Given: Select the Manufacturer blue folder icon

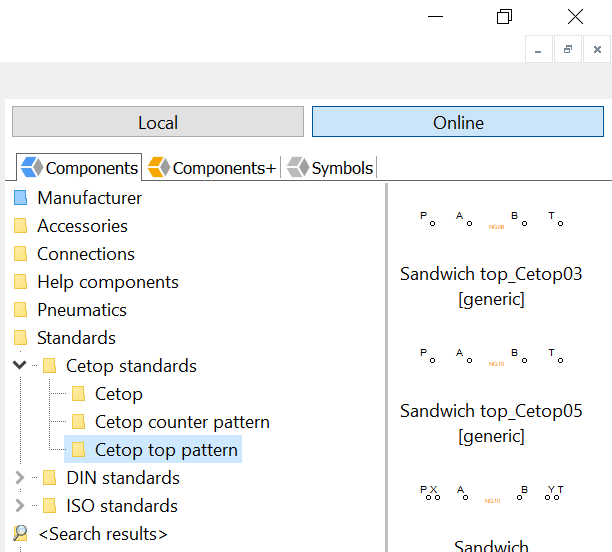Looking at the screenshot, I should (x=20, y=198).
